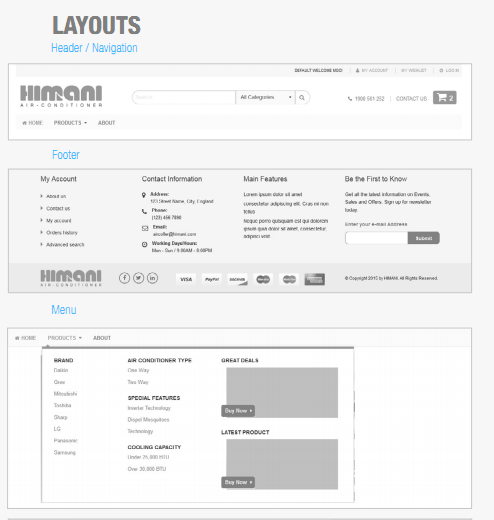Click Buy Now under Great Deals
The image size is (494, 520).
pos(238,411)
